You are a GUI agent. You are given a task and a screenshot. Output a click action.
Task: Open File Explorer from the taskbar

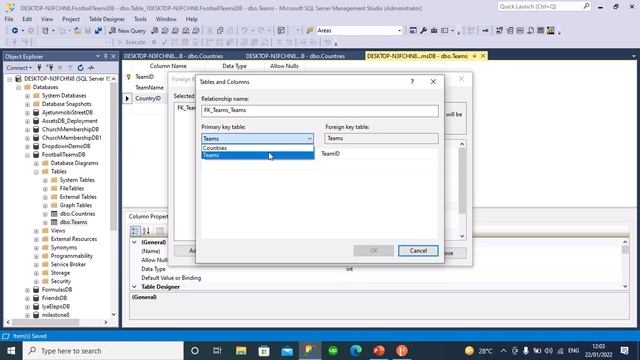[241, 351]
